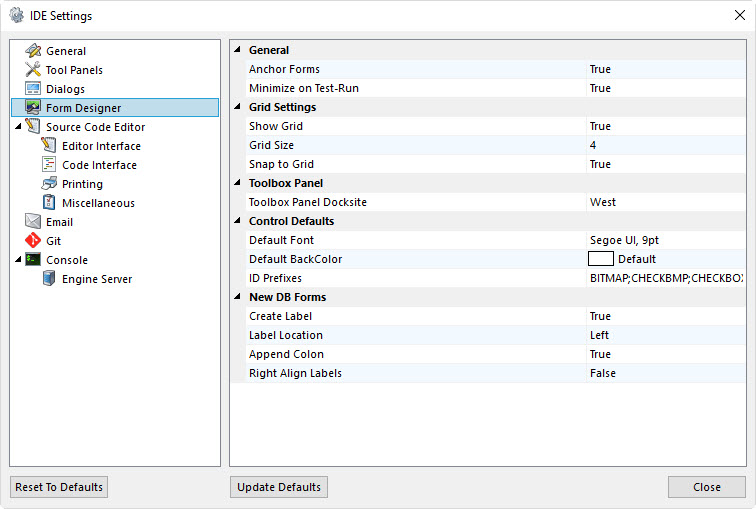Click the Anchor Forms property name
The width and height of the screenshot is (756, 509).
click(x=284, y=69)
